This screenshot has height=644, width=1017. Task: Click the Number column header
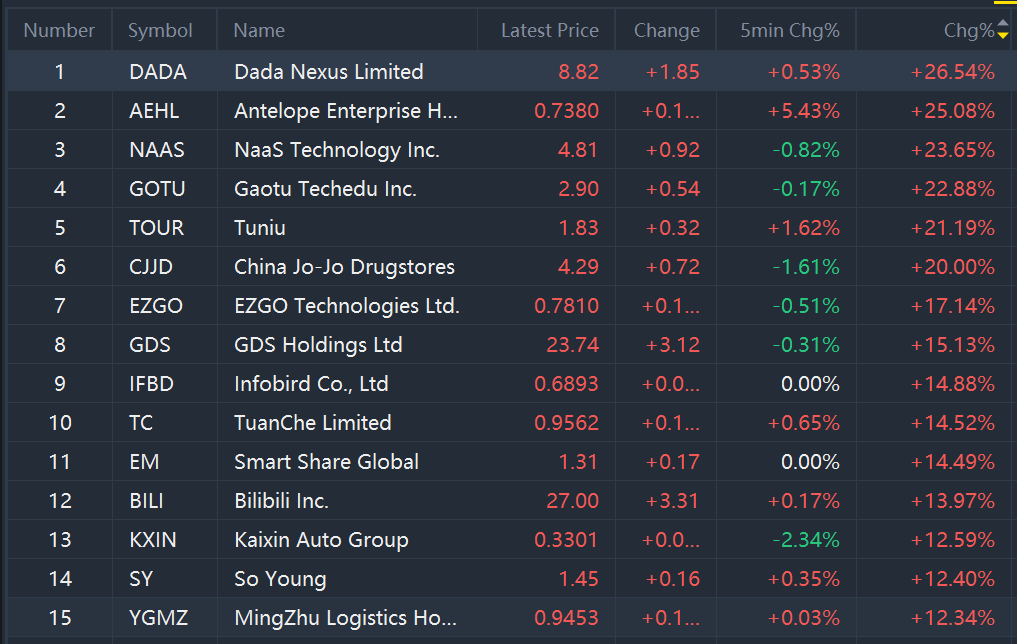[59, 31]
